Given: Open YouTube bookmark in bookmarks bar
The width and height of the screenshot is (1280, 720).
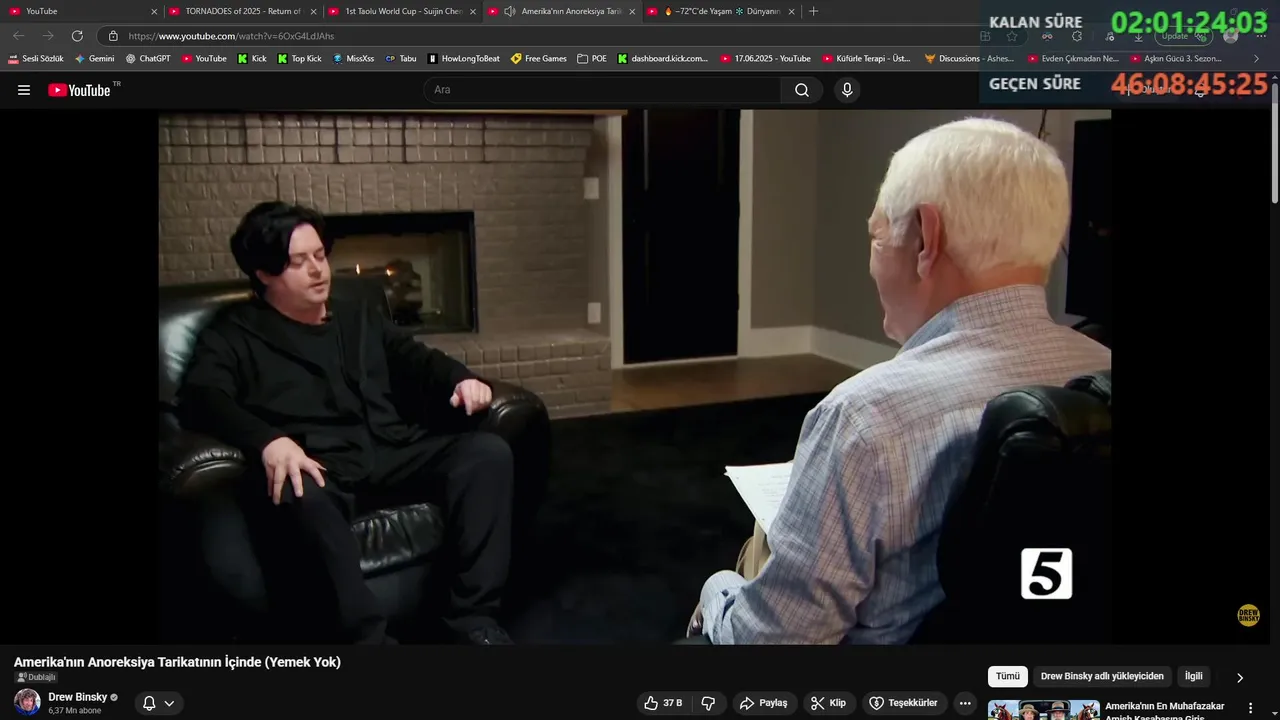Looking at the screenshot, I should (204, 59).
